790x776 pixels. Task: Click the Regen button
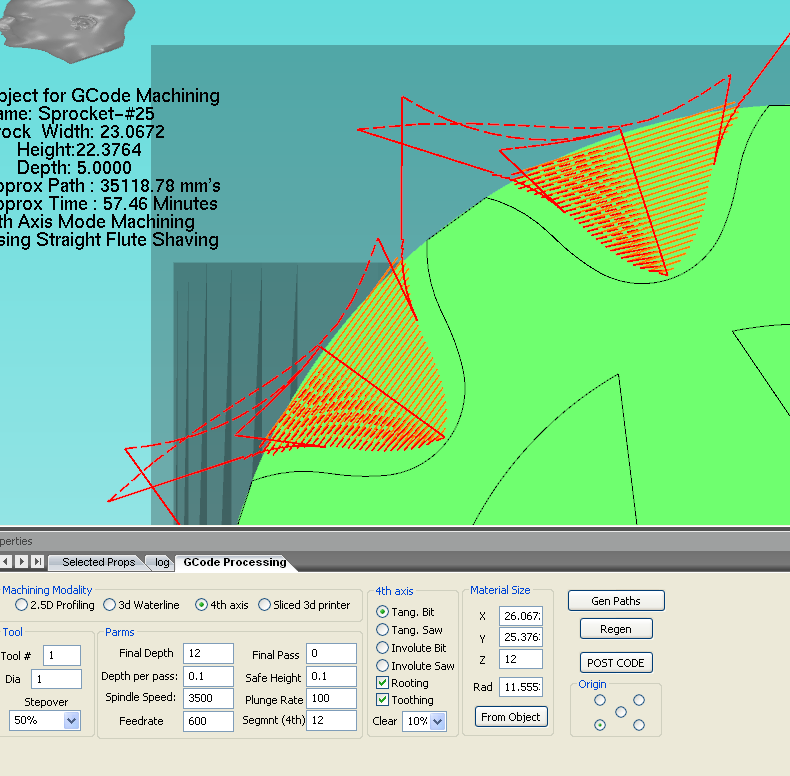click(616, 629)
